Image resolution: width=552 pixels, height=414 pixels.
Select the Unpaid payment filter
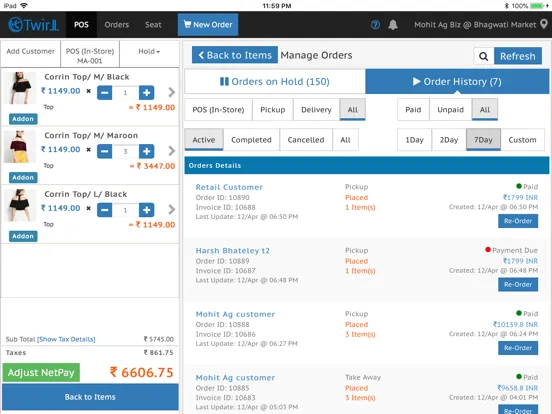(x=450, y=110)
